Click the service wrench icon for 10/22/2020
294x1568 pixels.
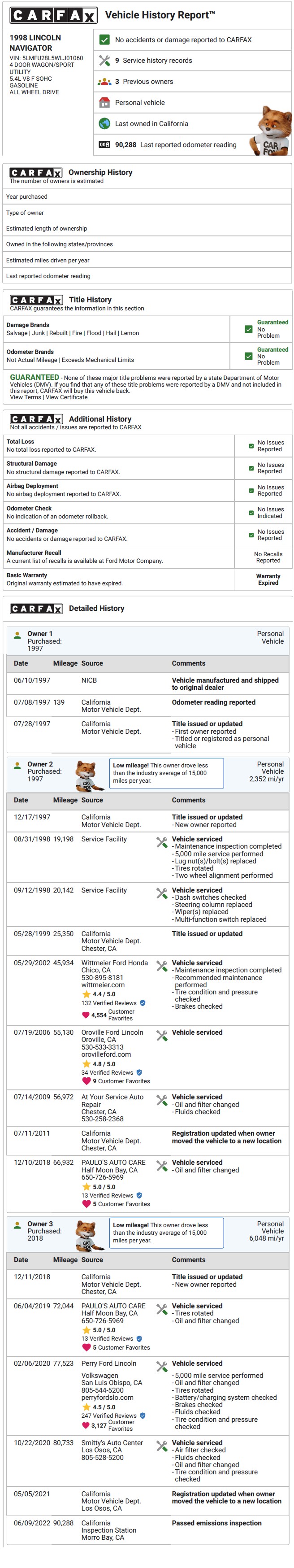pyautogui.click(x=162, y=1446)
